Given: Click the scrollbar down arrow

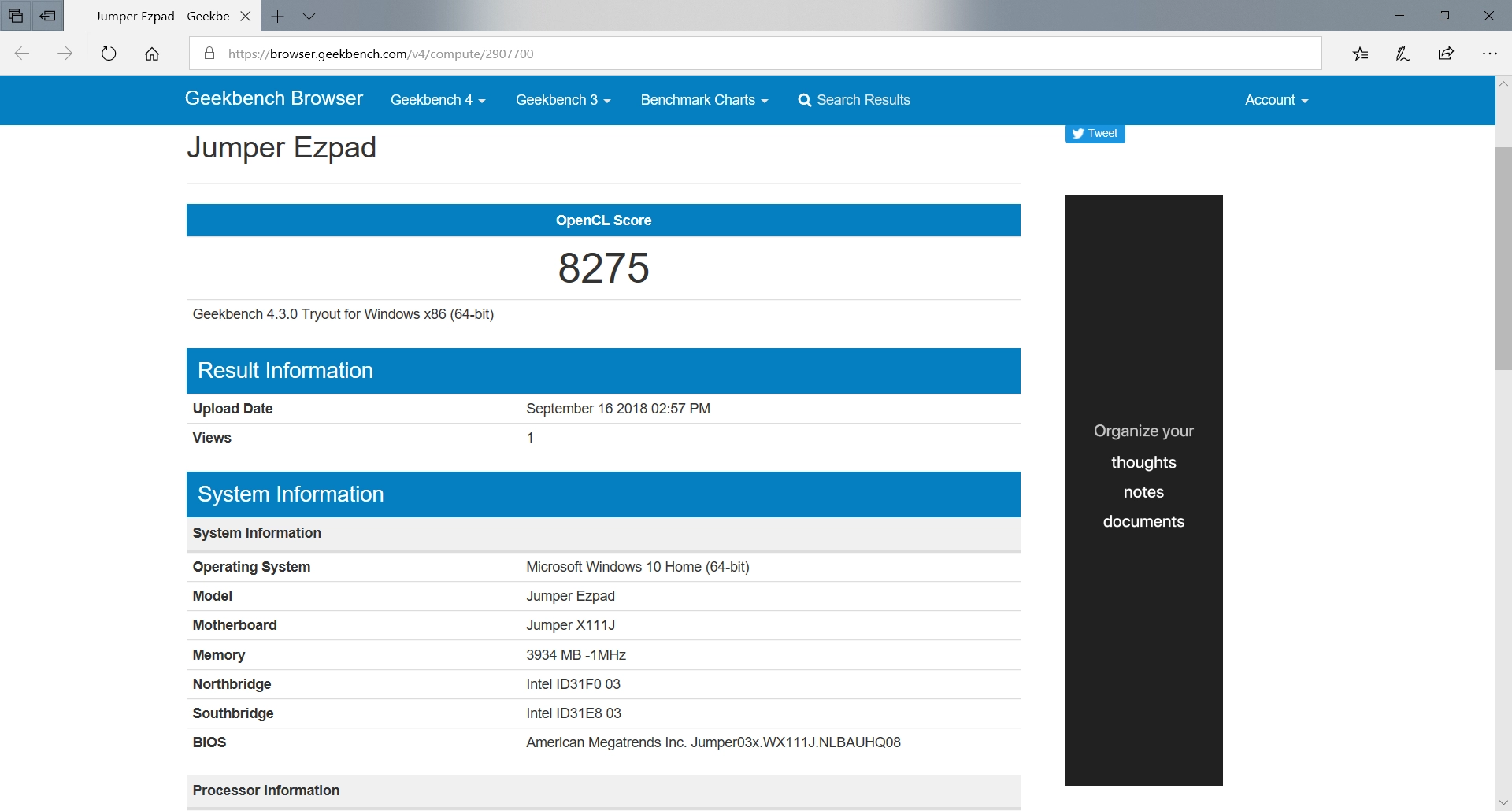Looking at the screenshot, I should tap(1503, 802).
